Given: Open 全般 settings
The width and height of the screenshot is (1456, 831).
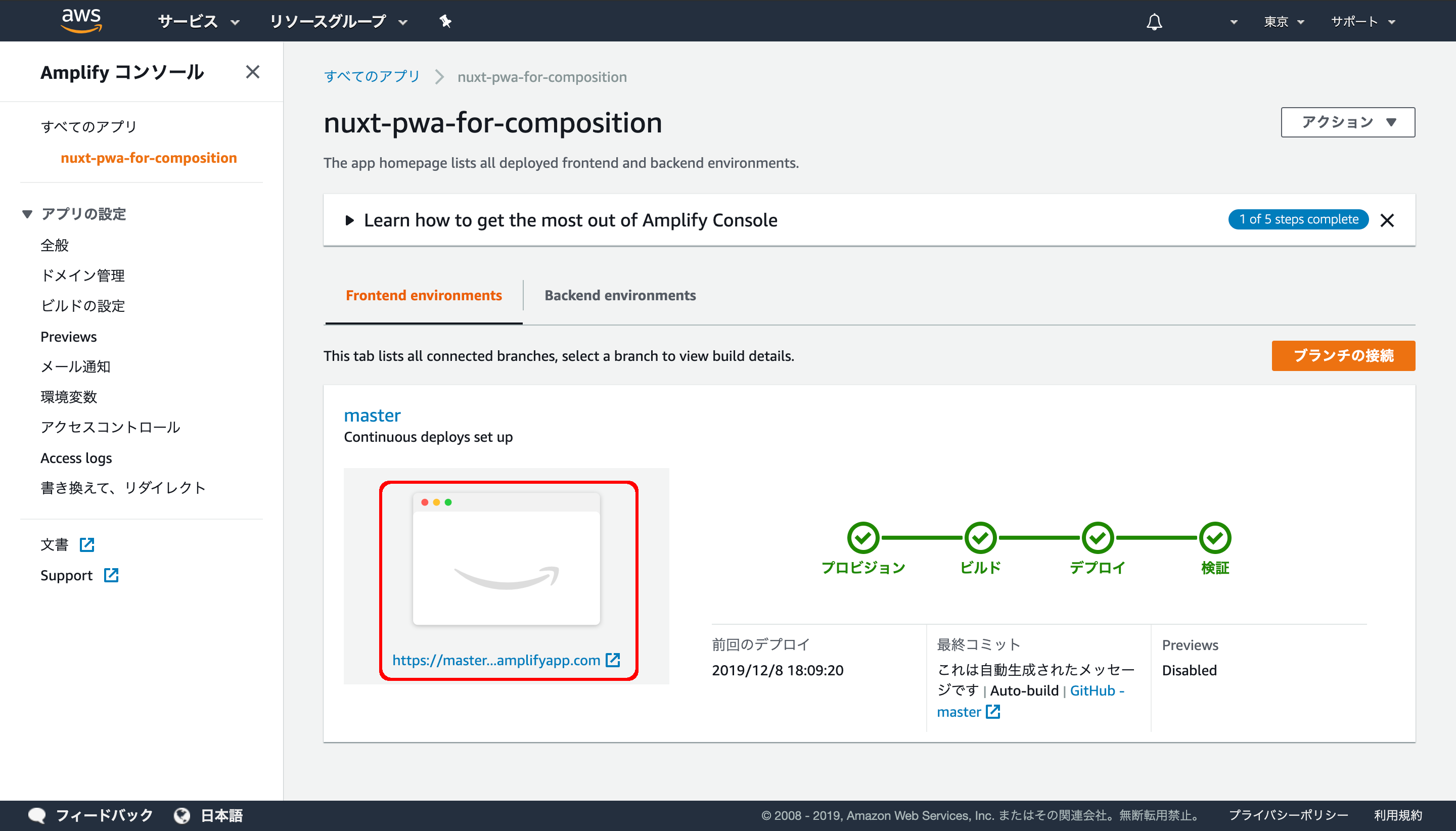Looking at the screenshot, I should [55, 246].
